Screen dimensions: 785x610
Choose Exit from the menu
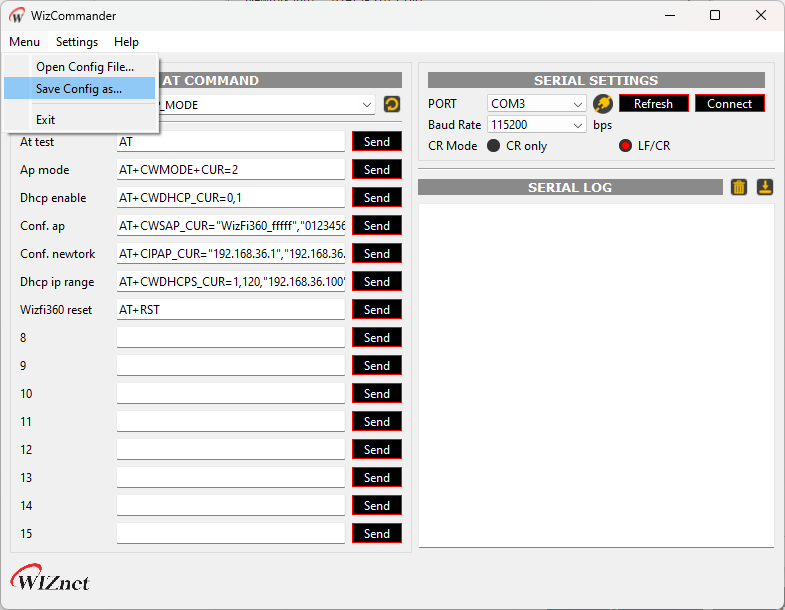point(80,120)
